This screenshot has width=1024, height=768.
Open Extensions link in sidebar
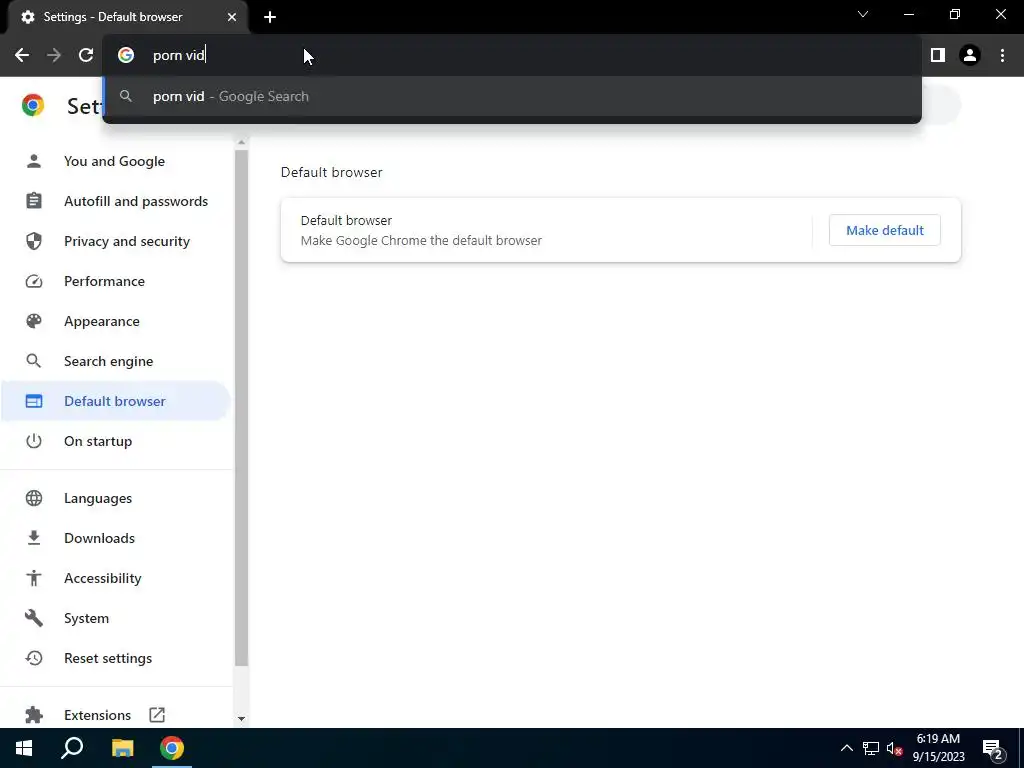coord(97,715)
